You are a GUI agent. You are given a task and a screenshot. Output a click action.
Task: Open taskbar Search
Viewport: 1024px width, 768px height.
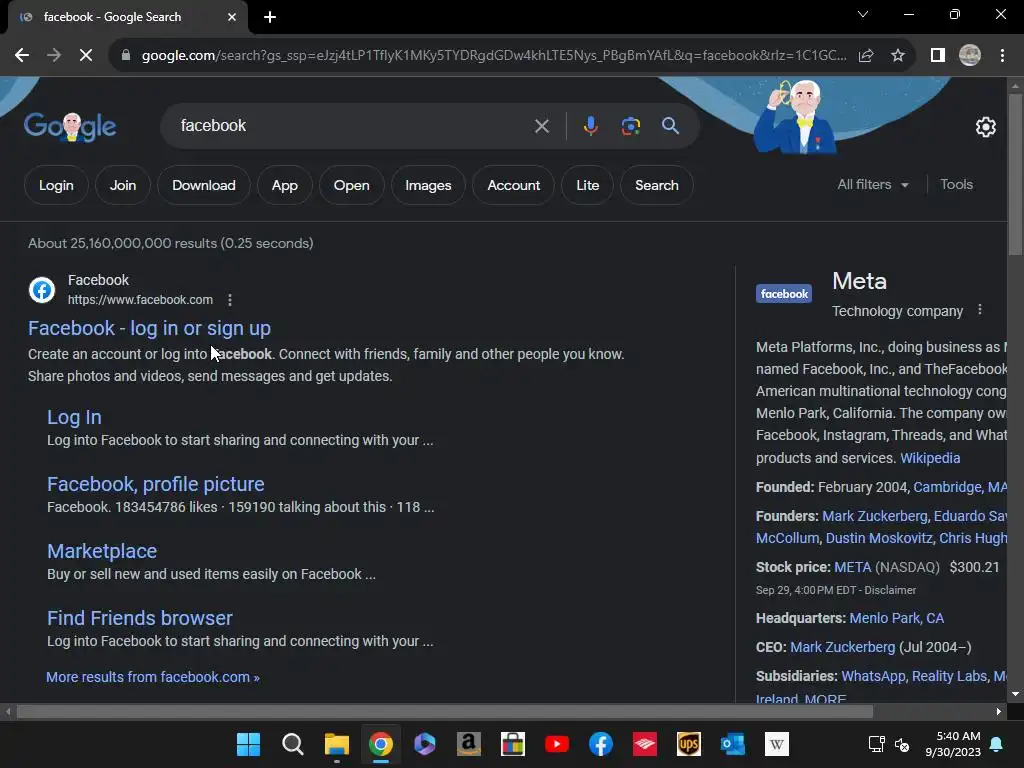tap(293, 744)
